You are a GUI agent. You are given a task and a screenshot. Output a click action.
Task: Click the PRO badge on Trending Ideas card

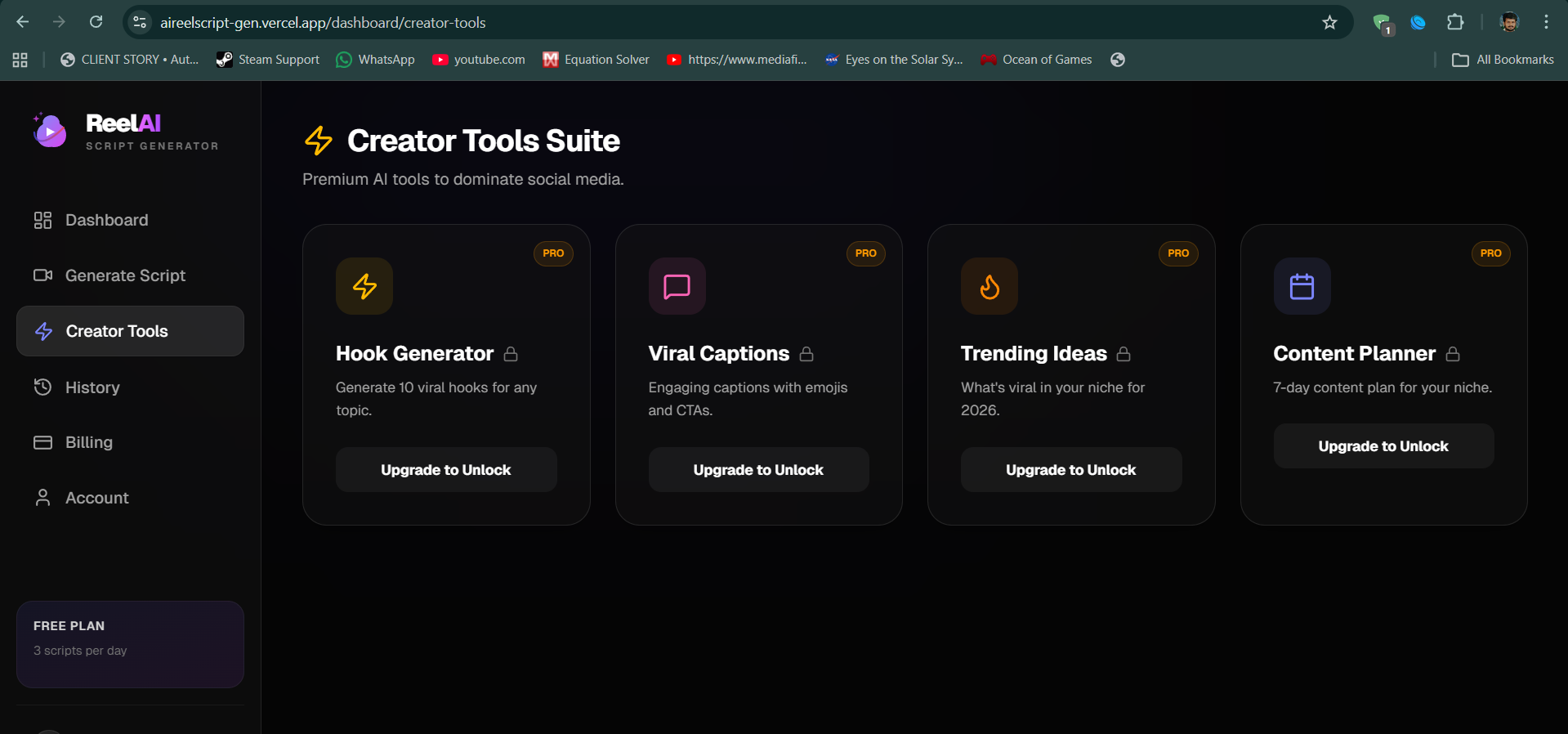click(1178, 253)
